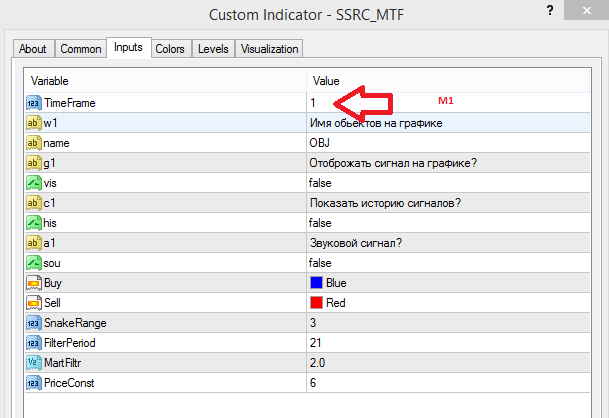This screenshot has height=418, width=609.
Task: Click the sou boolean type icon
Action: 34,263
